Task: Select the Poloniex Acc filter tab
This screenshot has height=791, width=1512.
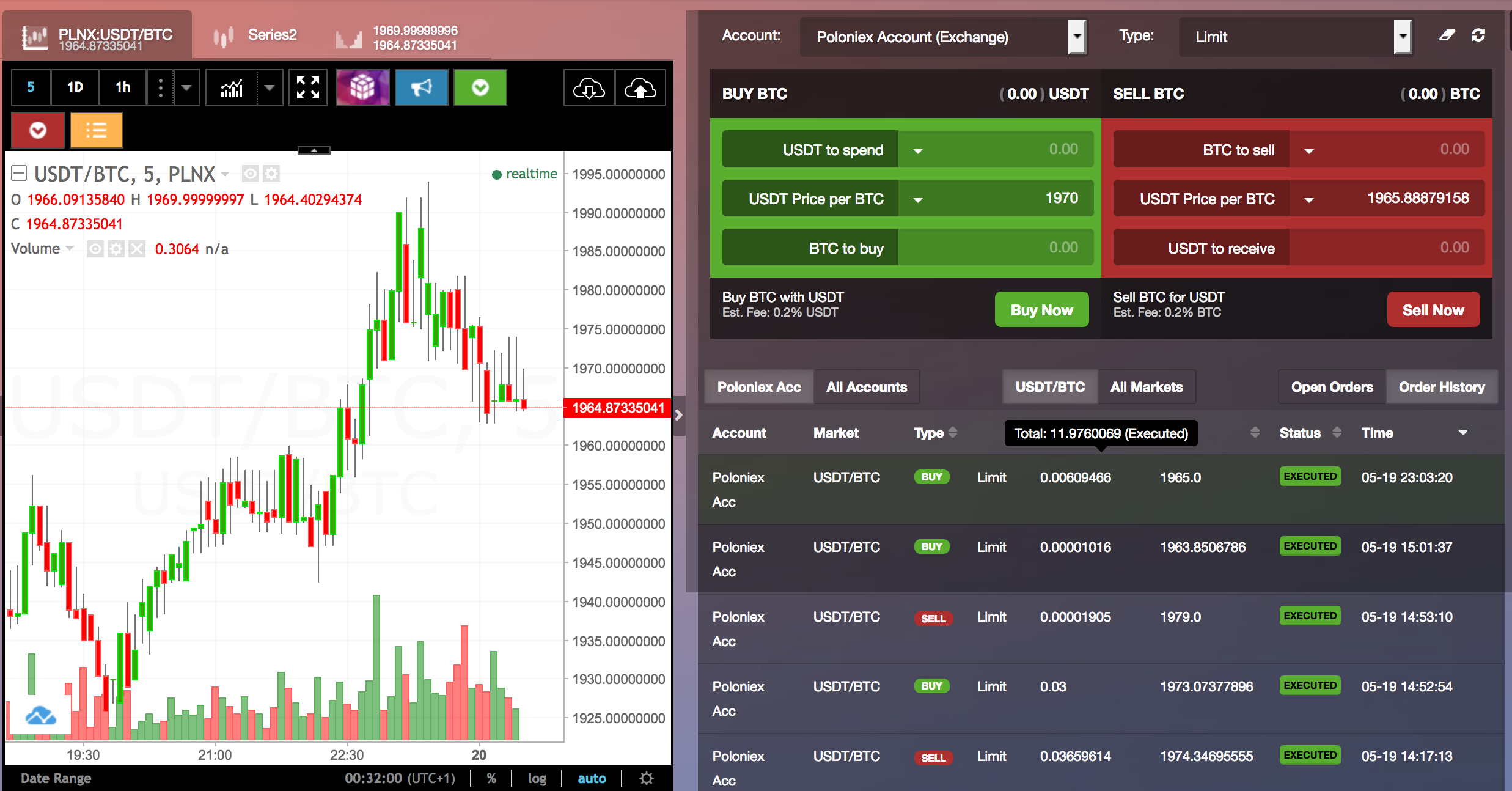Action: coord(759,387)
